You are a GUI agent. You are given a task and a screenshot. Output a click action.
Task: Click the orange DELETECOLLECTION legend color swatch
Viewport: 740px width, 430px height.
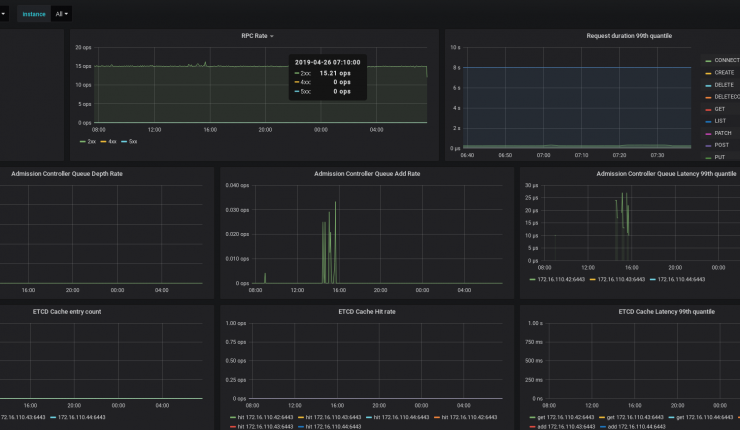coord(708,97)
